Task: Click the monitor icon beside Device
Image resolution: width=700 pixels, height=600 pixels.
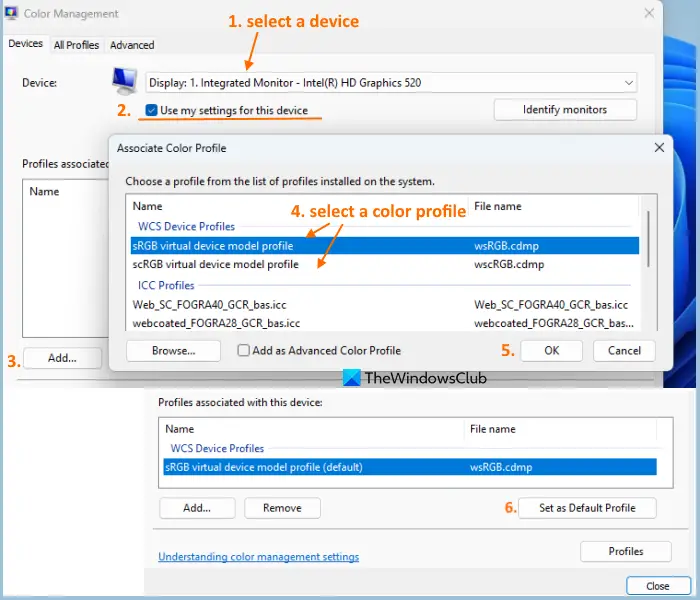Action: 125,82
